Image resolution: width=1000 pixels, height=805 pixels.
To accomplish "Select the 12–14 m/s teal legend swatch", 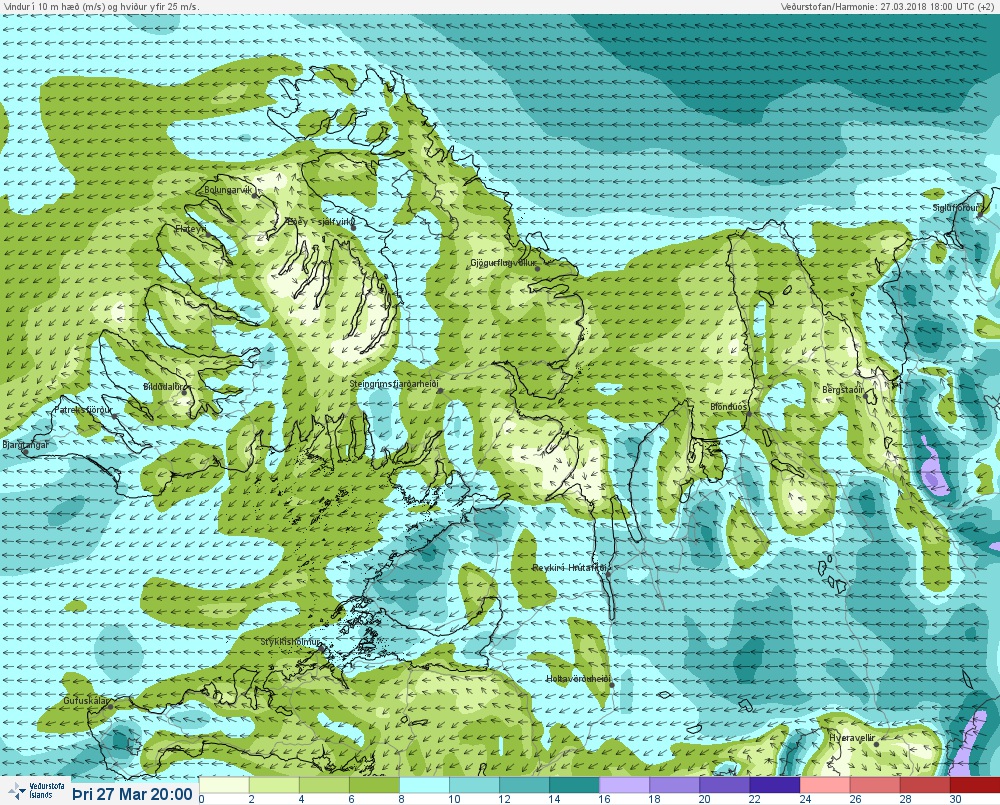I will pyautogui.click(x=524, y=784).
